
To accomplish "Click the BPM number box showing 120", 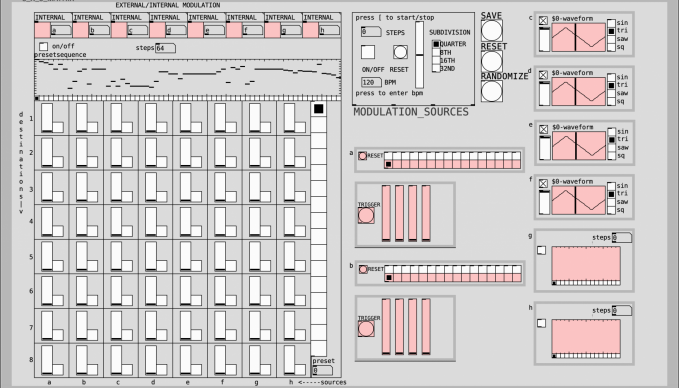I will [x=371, y=82].
